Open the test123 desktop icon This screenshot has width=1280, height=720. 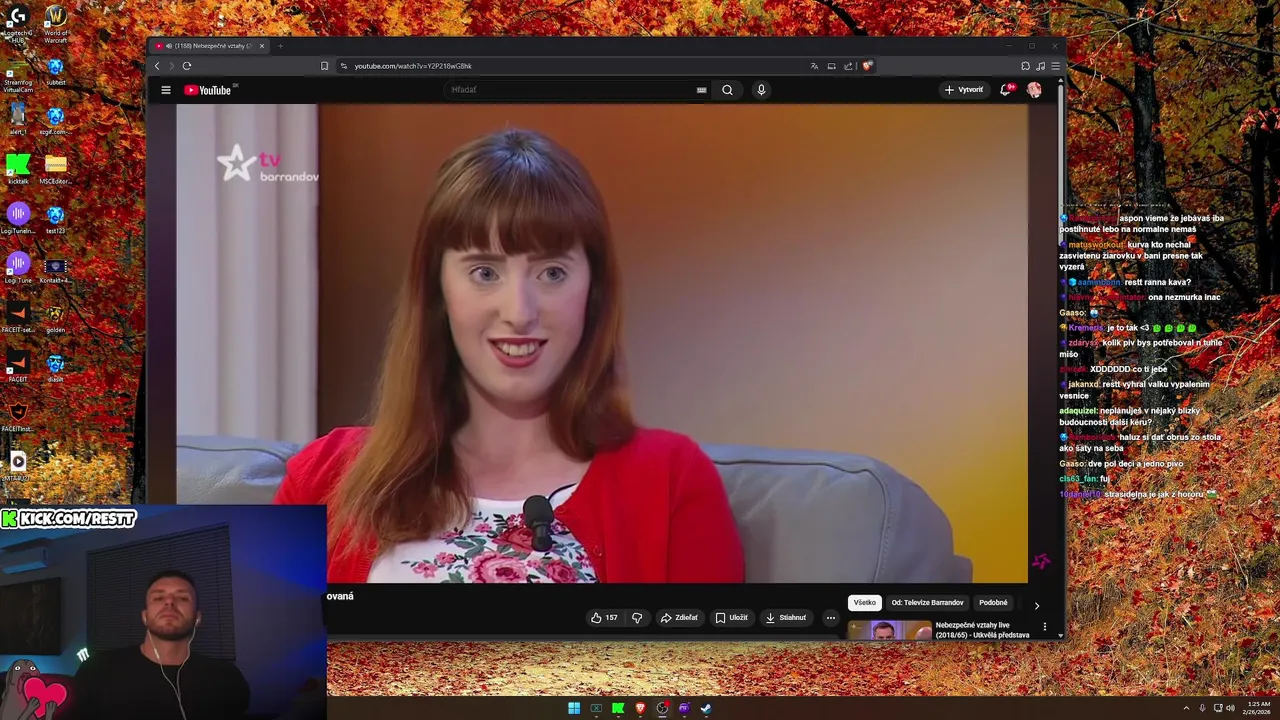click(x=55, y=219)
